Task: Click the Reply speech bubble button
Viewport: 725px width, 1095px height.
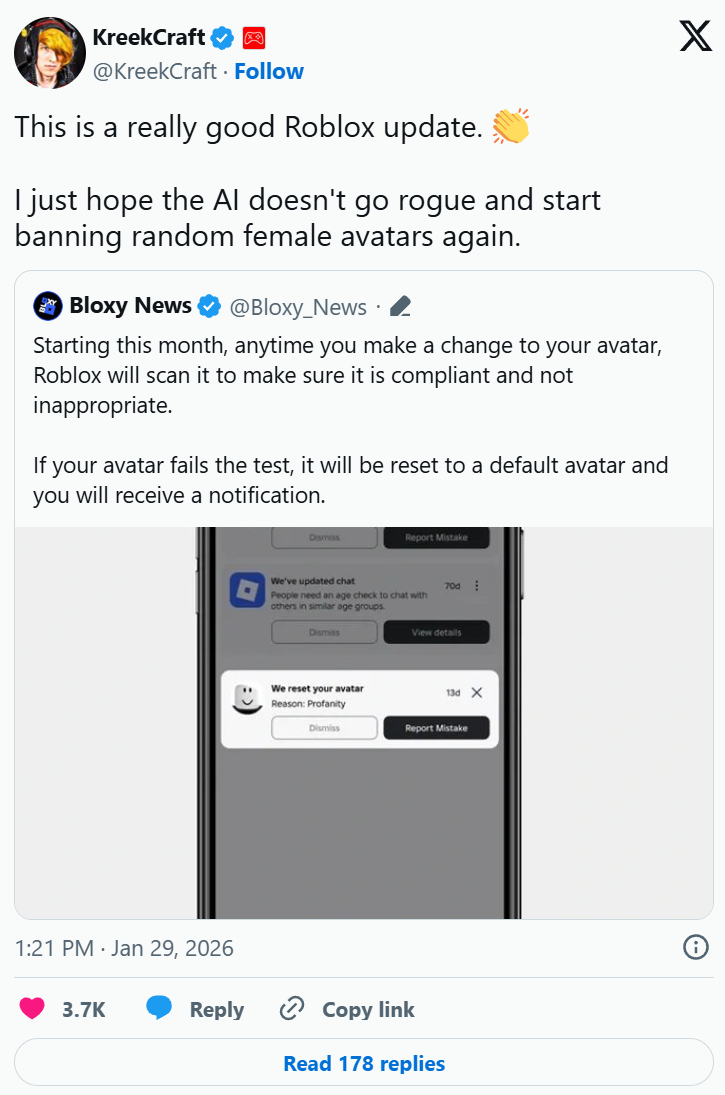Action: 160,1009
